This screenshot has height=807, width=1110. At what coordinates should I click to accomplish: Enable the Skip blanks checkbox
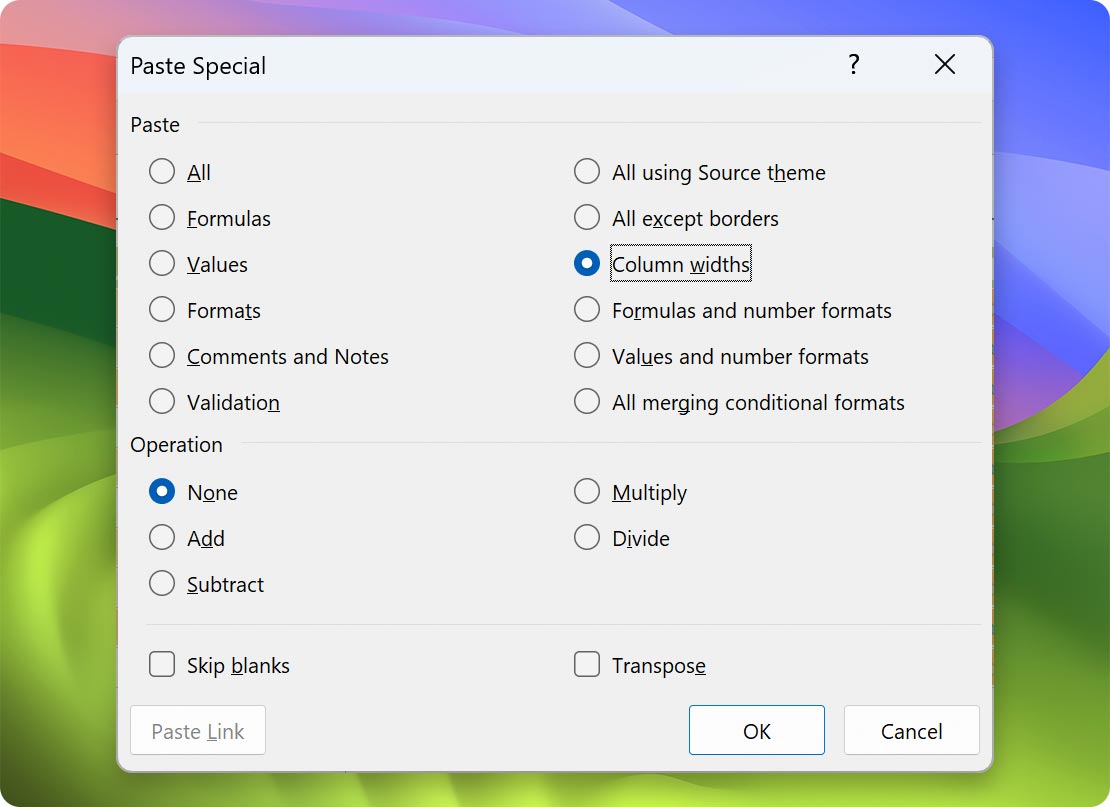tap(162, 665)
